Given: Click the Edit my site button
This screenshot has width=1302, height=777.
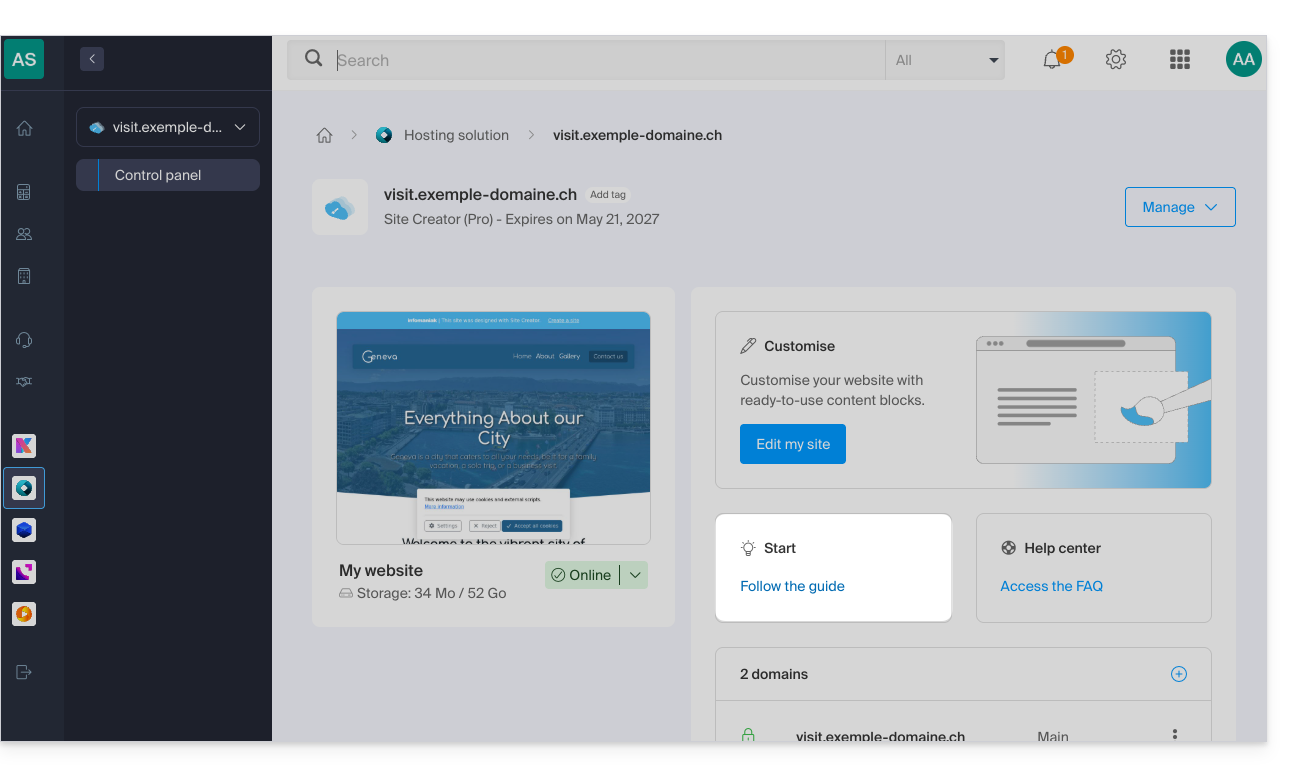Looking at the screenshot, I should 793,444.
